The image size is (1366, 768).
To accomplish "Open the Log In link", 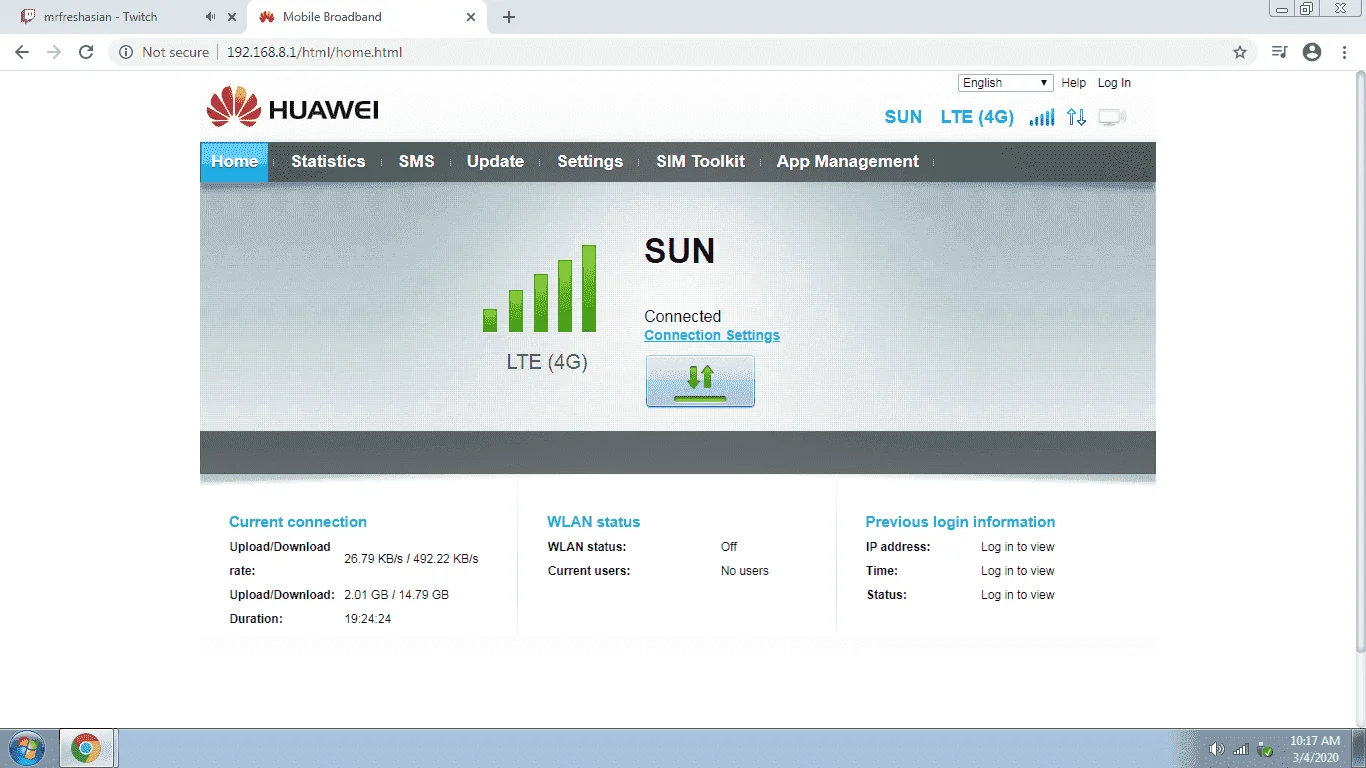I will (1114, 83).
